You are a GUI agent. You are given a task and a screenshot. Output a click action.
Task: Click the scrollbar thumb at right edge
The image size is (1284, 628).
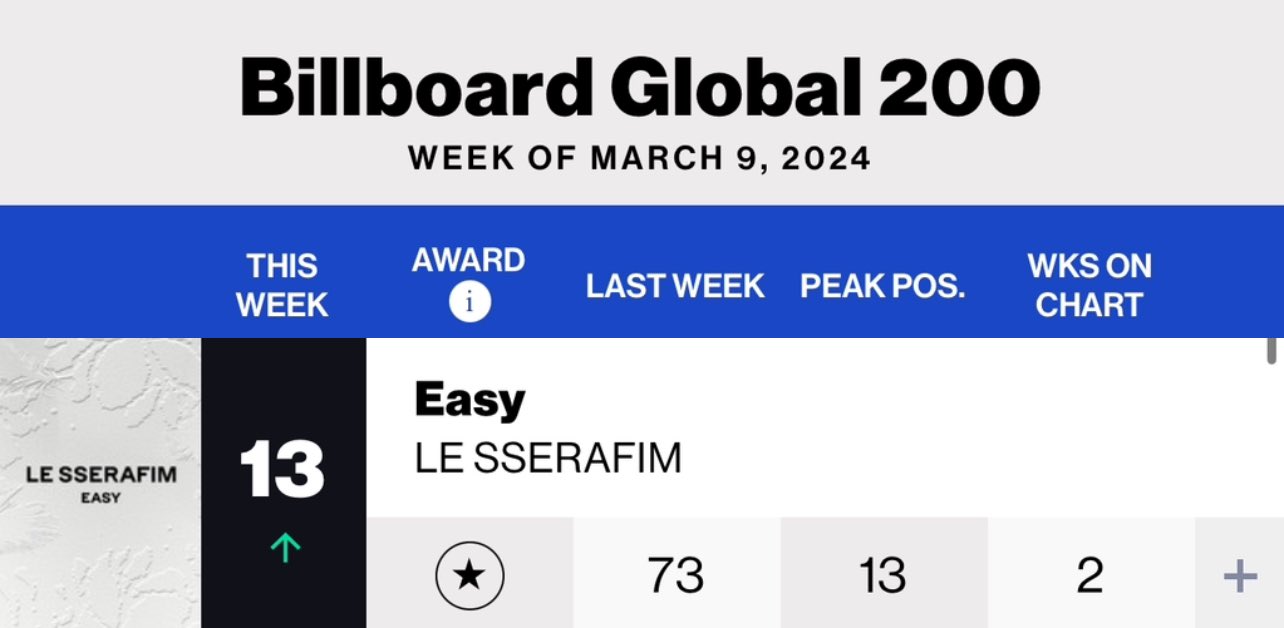(x=1272, y=351)
